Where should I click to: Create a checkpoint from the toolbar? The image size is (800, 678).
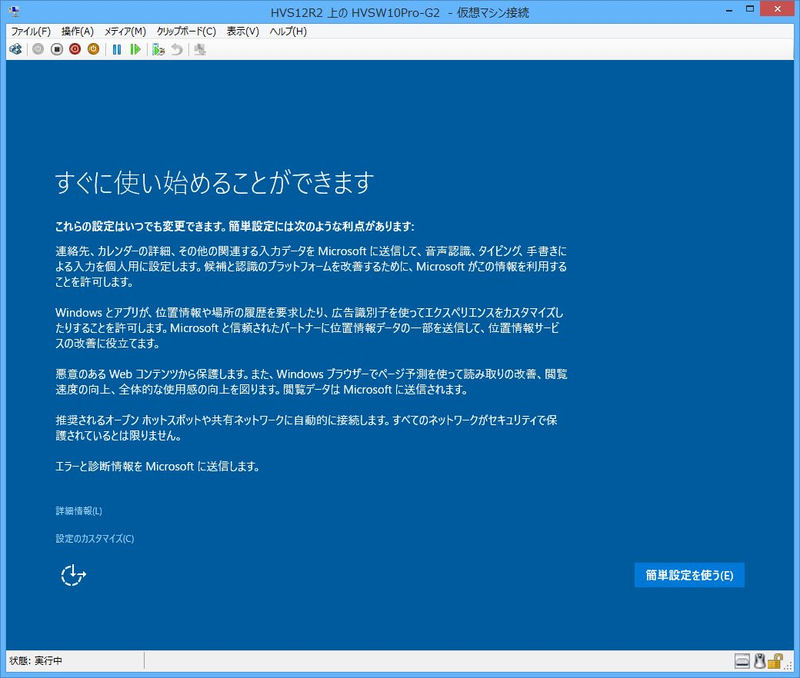point(158,49)
